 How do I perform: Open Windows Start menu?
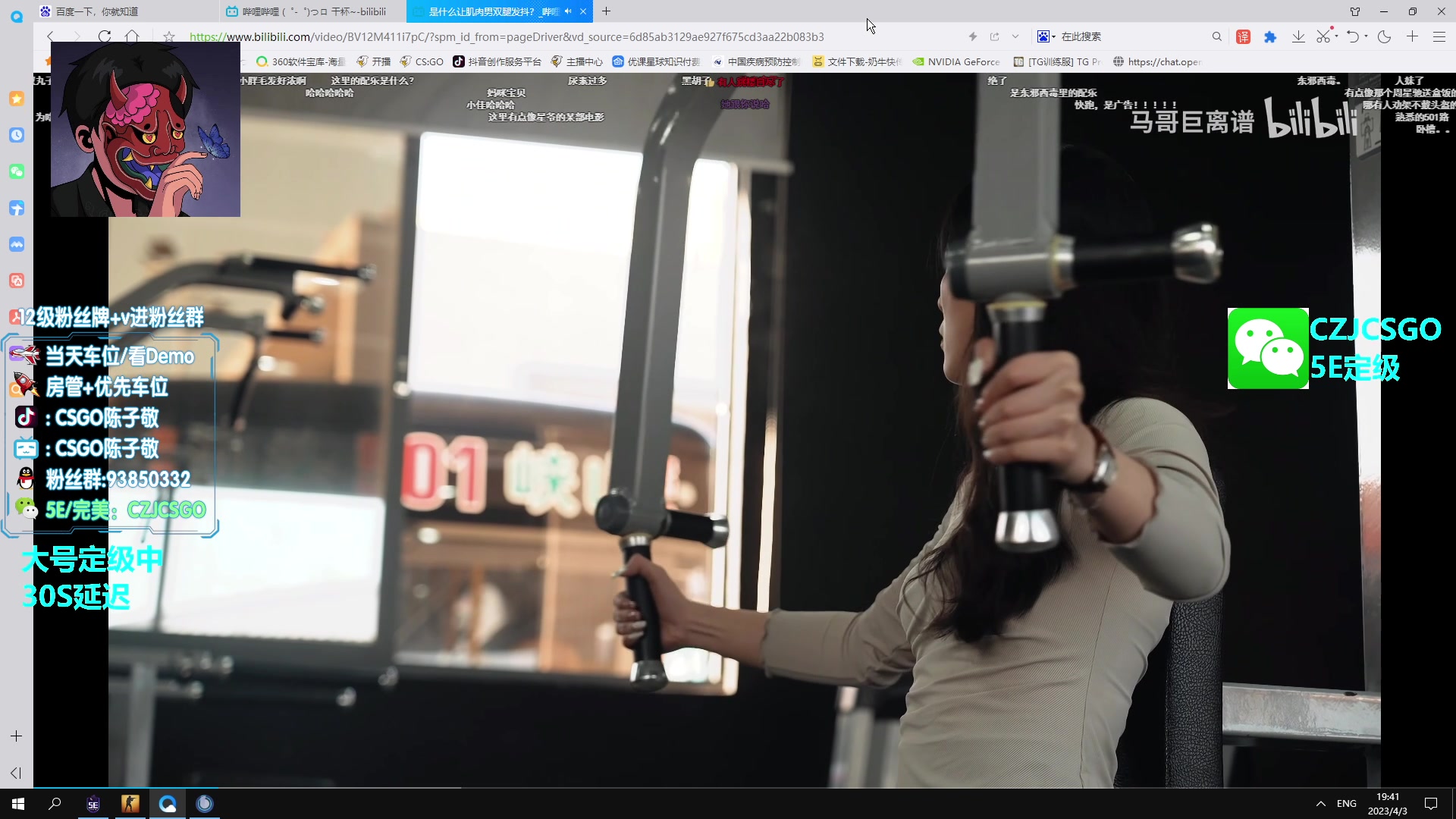click(x=18, y=804)
